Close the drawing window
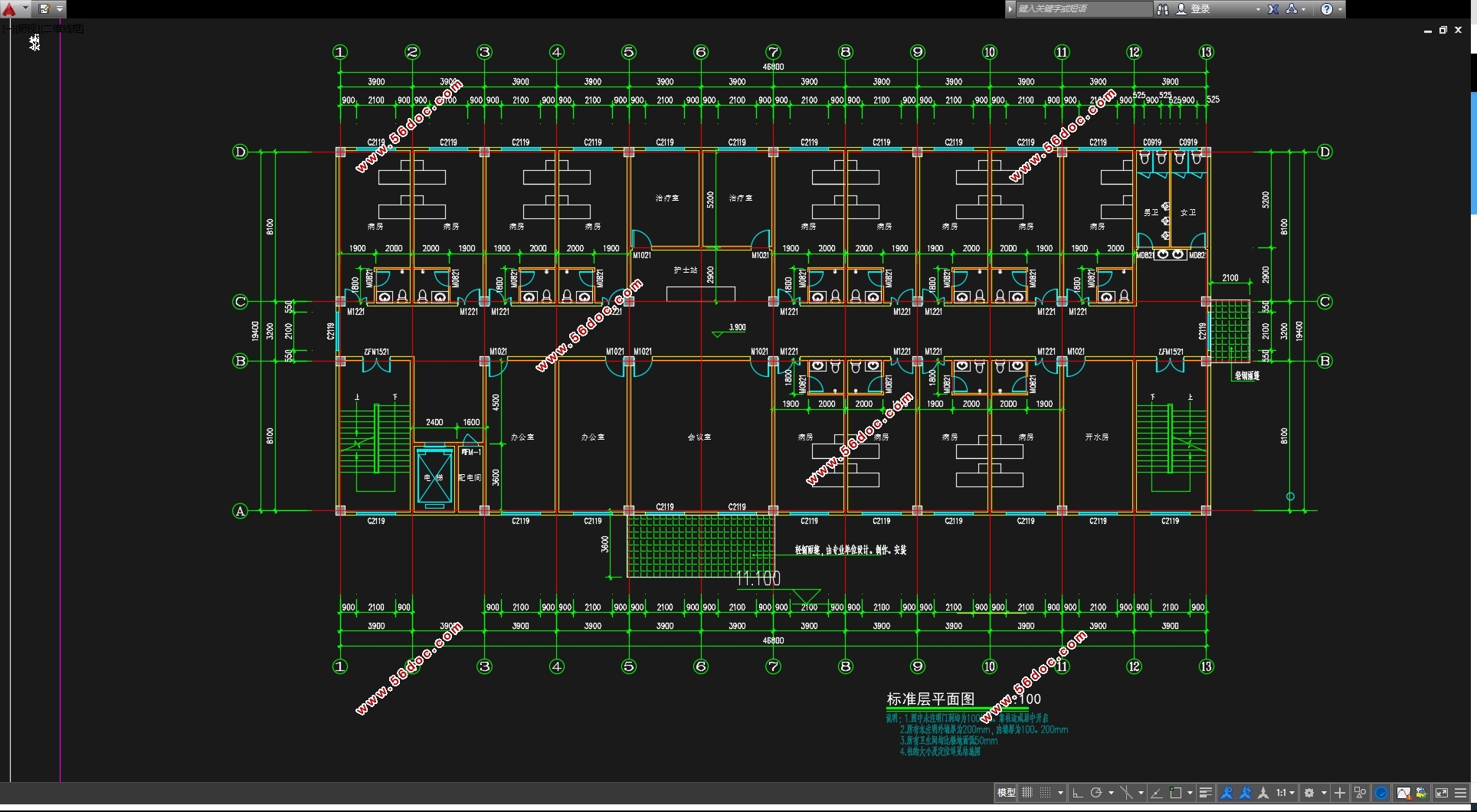Viewport: 1477px width, 812px height. pyautogui.click(x=1458, y=31)
